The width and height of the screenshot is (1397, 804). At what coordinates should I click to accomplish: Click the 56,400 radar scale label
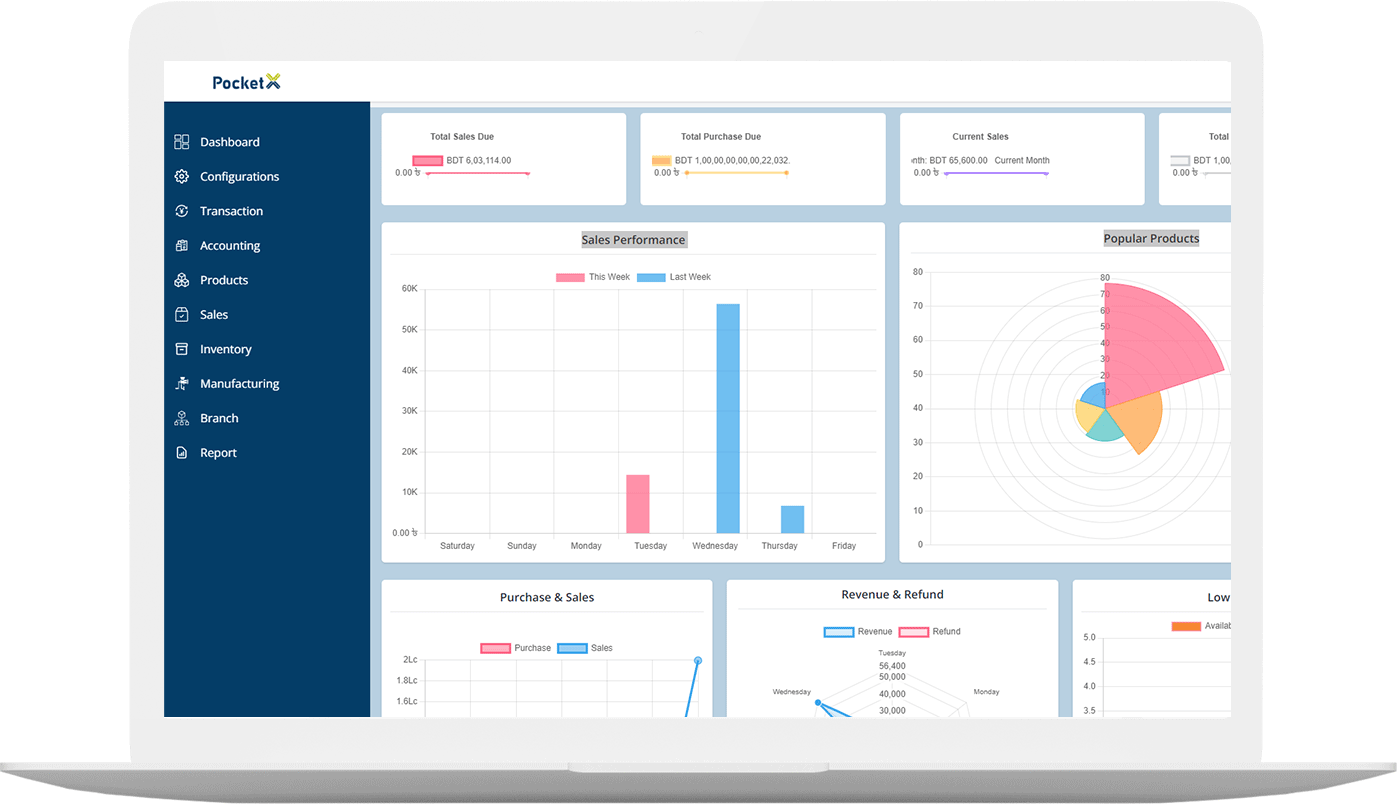[x=892, y=666]
